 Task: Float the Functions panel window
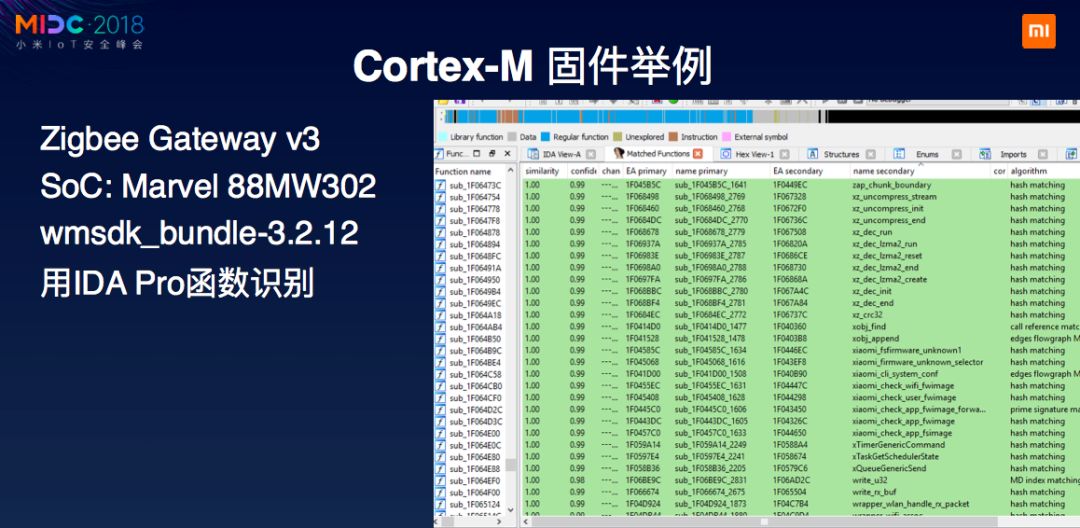point(477,154)
